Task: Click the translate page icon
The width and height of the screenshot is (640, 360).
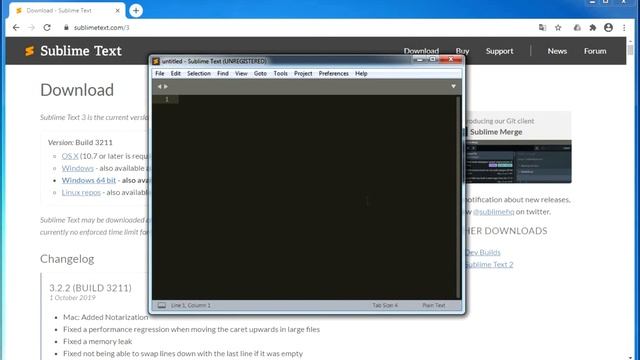Action: click(542, 27)
